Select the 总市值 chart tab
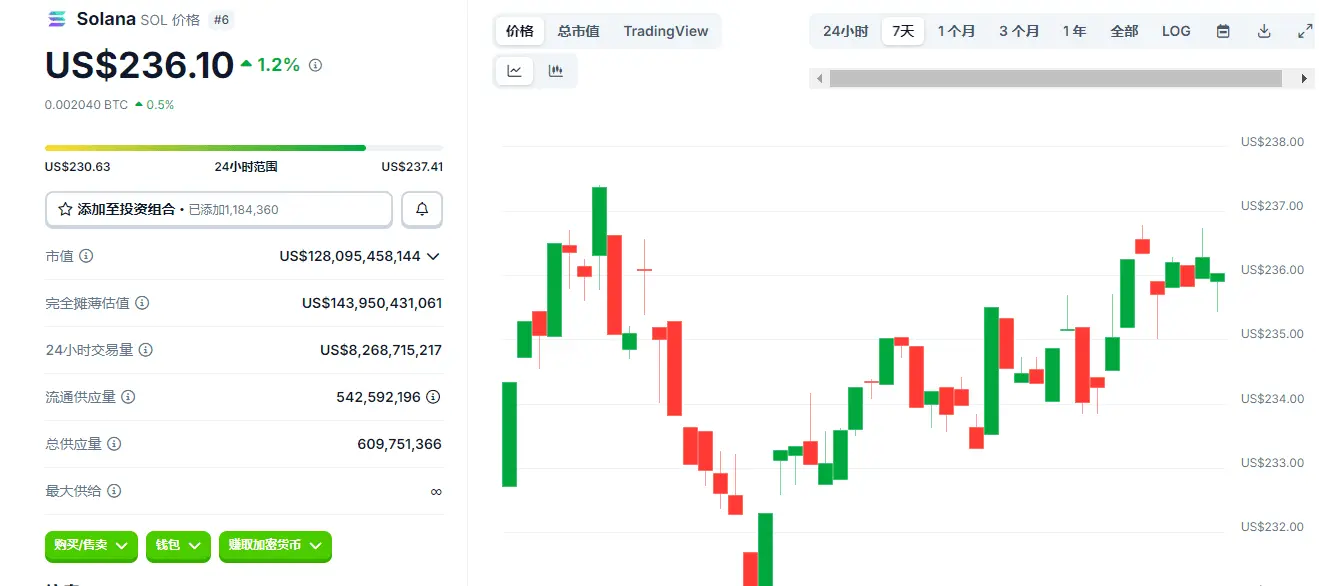This screenshot has width=1319, height=586. [x=579, y=31]
